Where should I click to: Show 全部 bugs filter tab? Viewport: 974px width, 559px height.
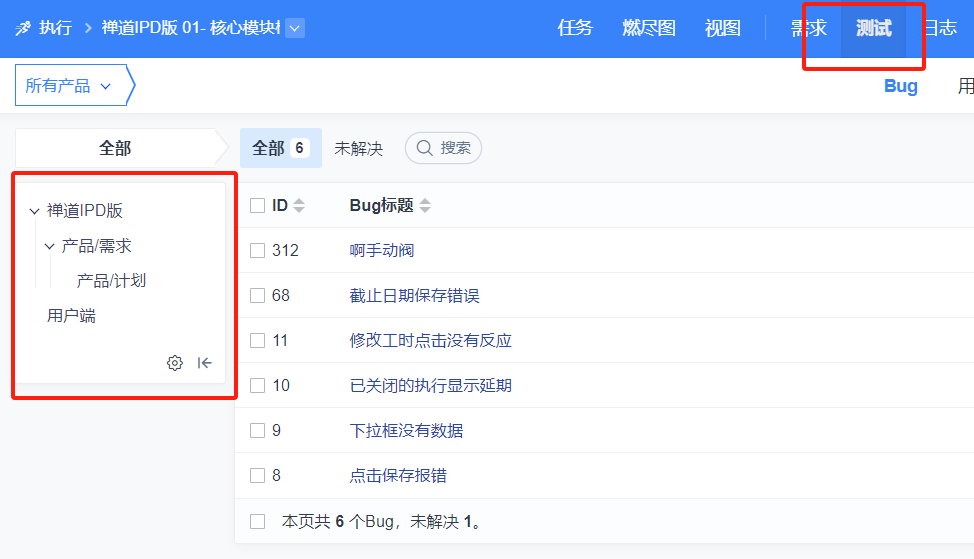coord(281,148)
